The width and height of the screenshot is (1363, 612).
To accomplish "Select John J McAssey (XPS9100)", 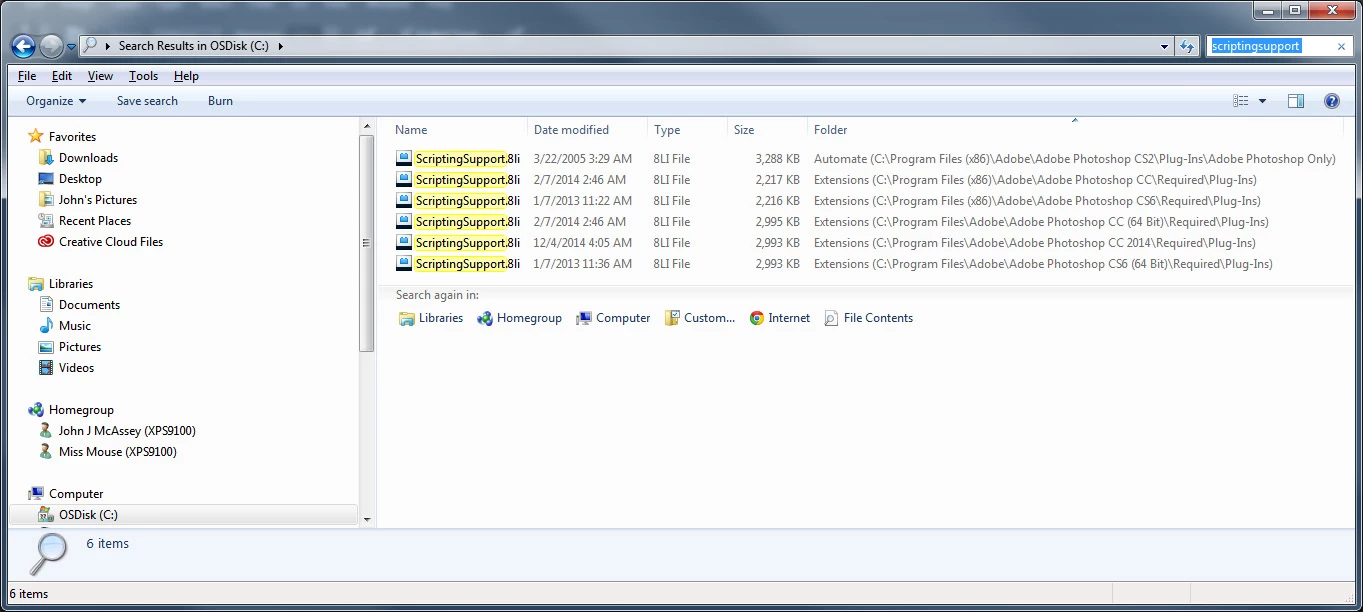I will (x=127, y=431).
